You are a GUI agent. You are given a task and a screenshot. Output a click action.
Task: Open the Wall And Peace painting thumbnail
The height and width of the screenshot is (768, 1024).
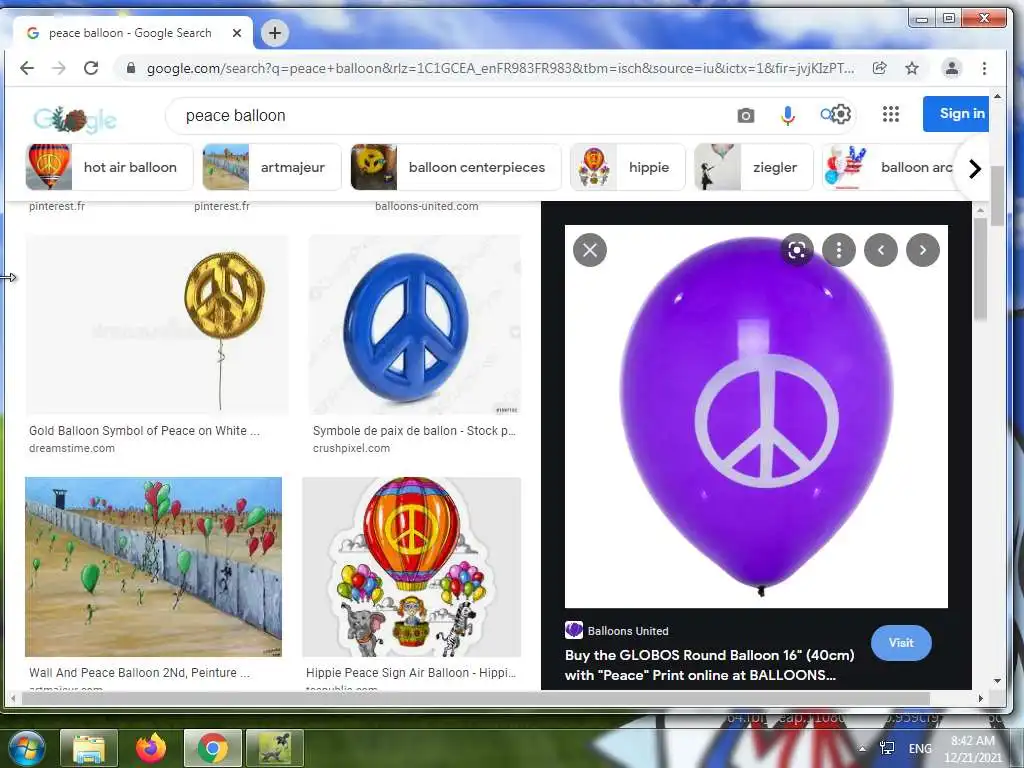point(153,567)
